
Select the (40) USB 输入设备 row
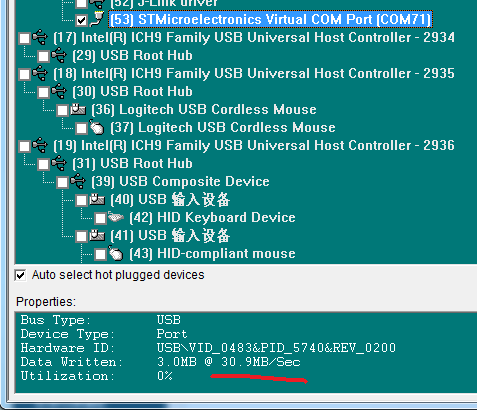coord(170,199)
